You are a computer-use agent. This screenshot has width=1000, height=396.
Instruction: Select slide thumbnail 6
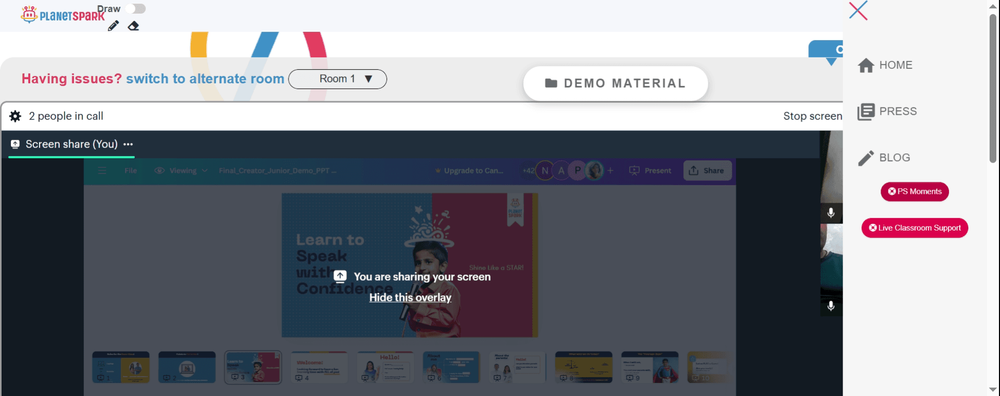pos(452,367)
